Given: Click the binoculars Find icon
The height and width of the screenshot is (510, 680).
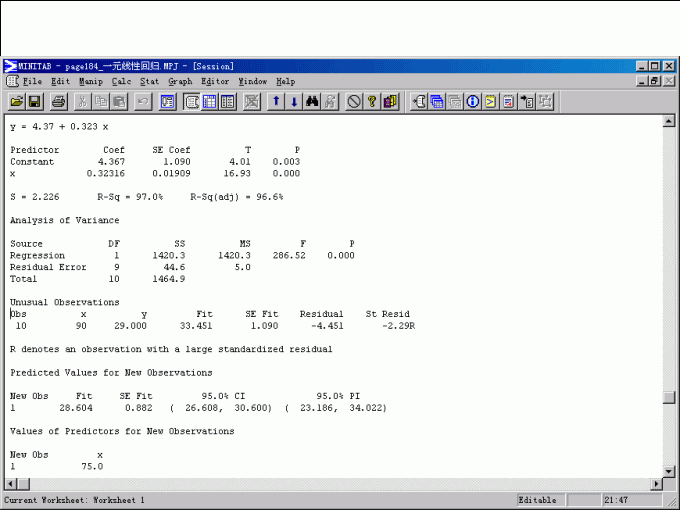Looking at the screenshot, I should 312,102.
